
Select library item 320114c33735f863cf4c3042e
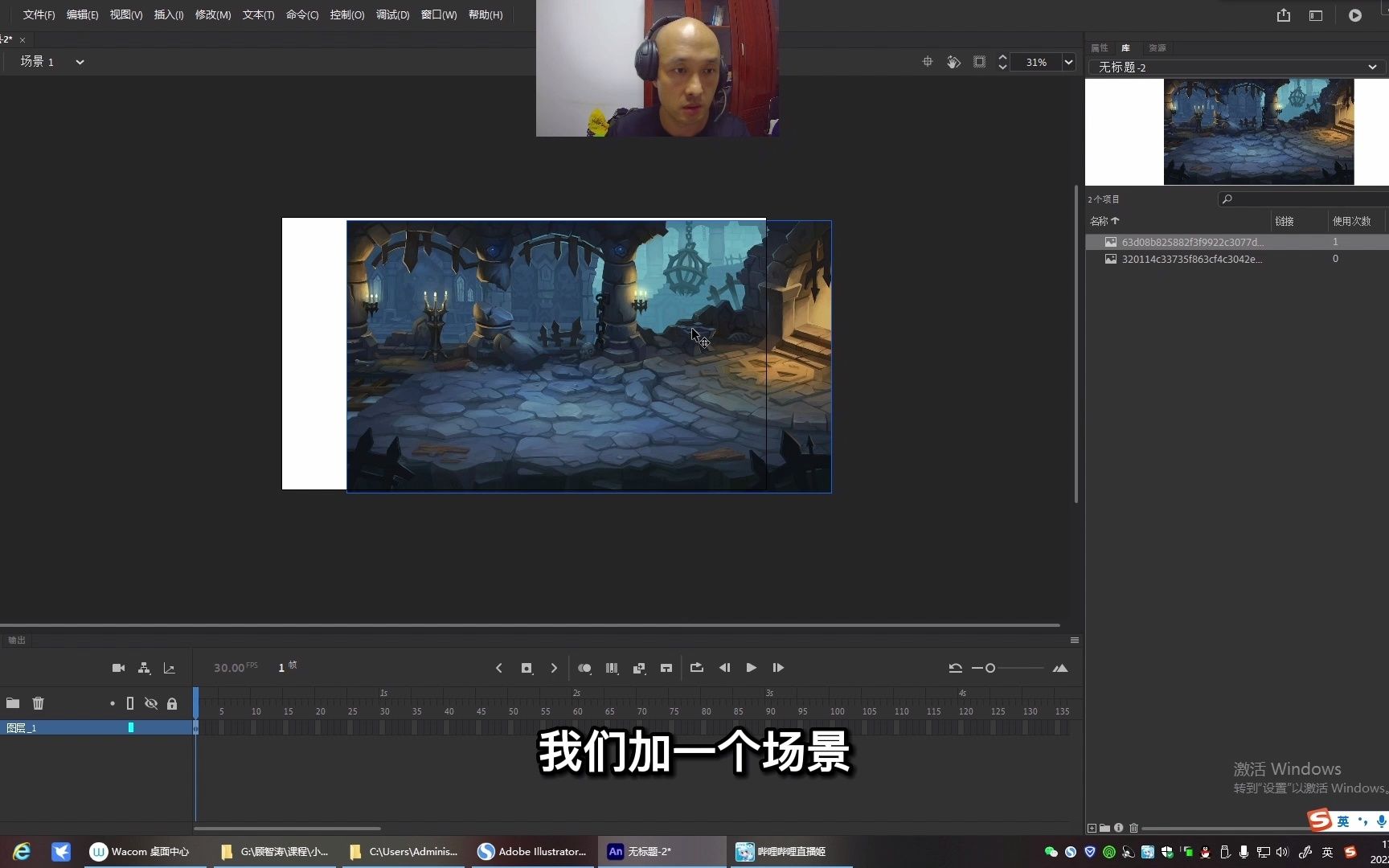1237,259
